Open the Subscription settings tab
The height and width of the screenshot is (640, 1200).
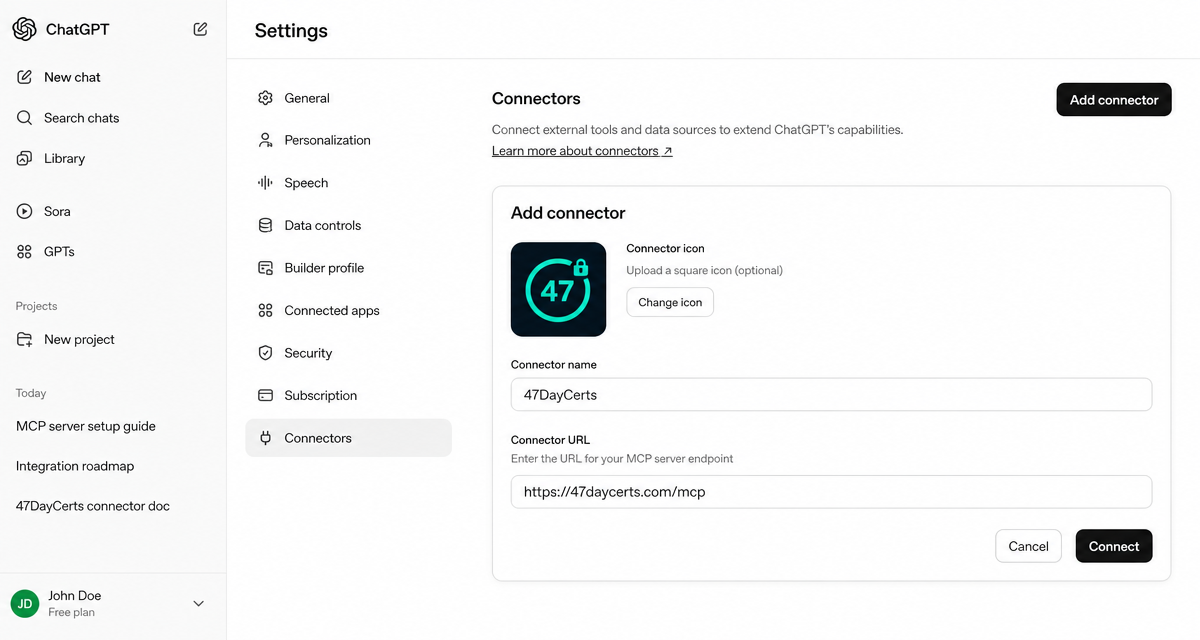tap(348, 395)
